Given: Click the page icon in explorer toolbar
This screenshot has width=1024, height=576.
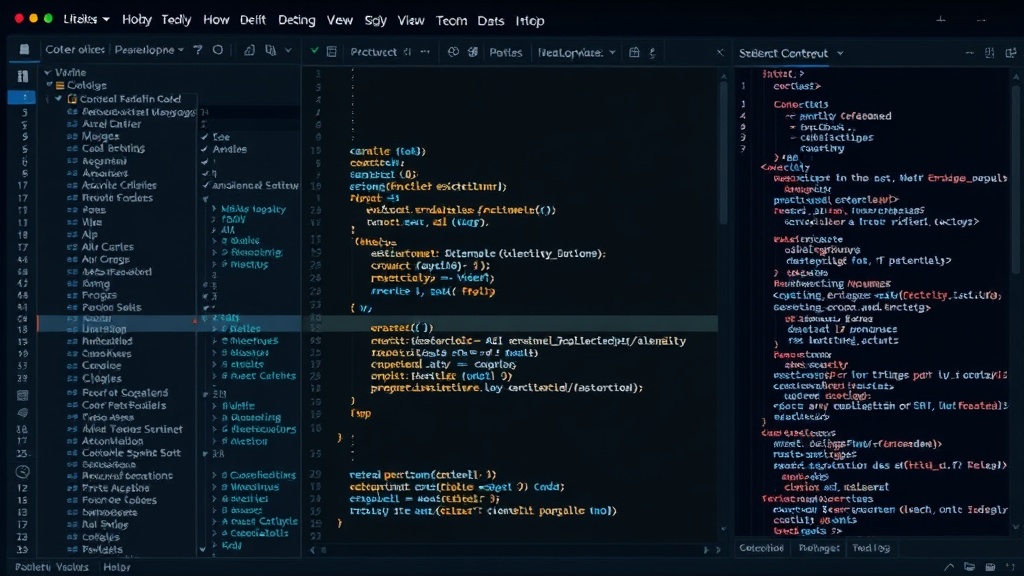Looking at the screenshot, I should coord(249,50).
